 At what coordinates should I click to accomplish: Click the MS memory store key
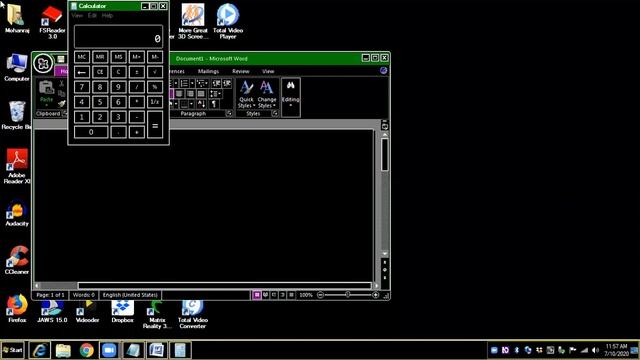pos(118,57)
